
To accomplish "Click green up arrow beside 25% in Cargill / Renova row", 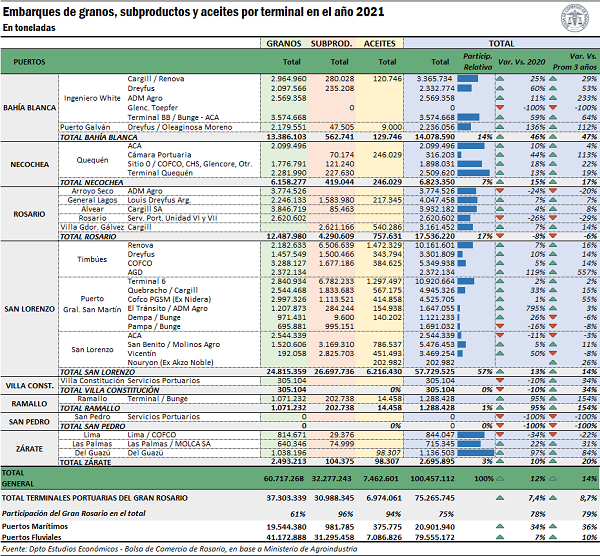I will click(x=500, y=79).
